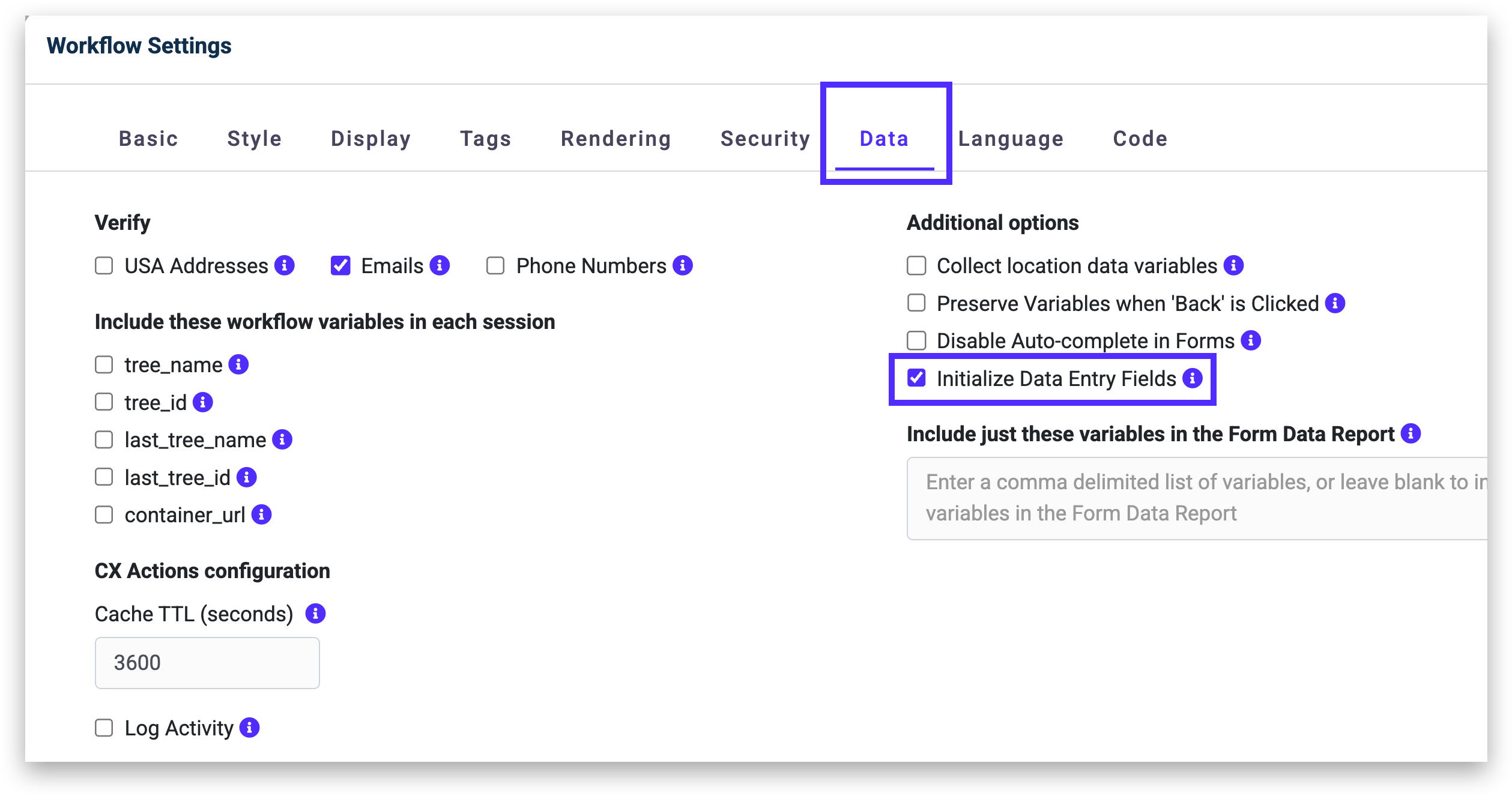This screenshot has height=796, width=1512.
Task: Click info icon beside USA Addresses
Action: click(285, 265)
